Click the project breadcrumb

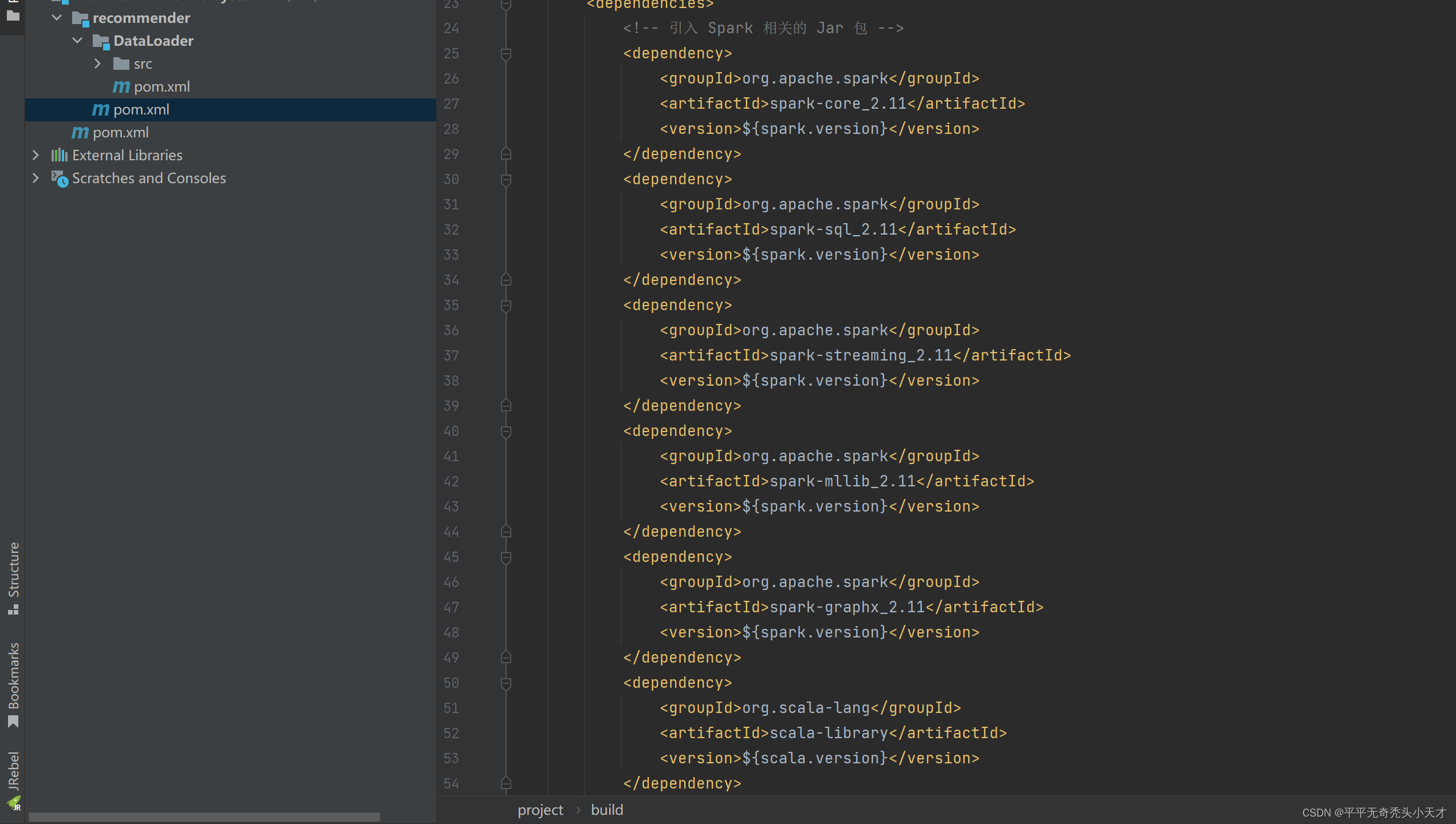tap(540, 810)
